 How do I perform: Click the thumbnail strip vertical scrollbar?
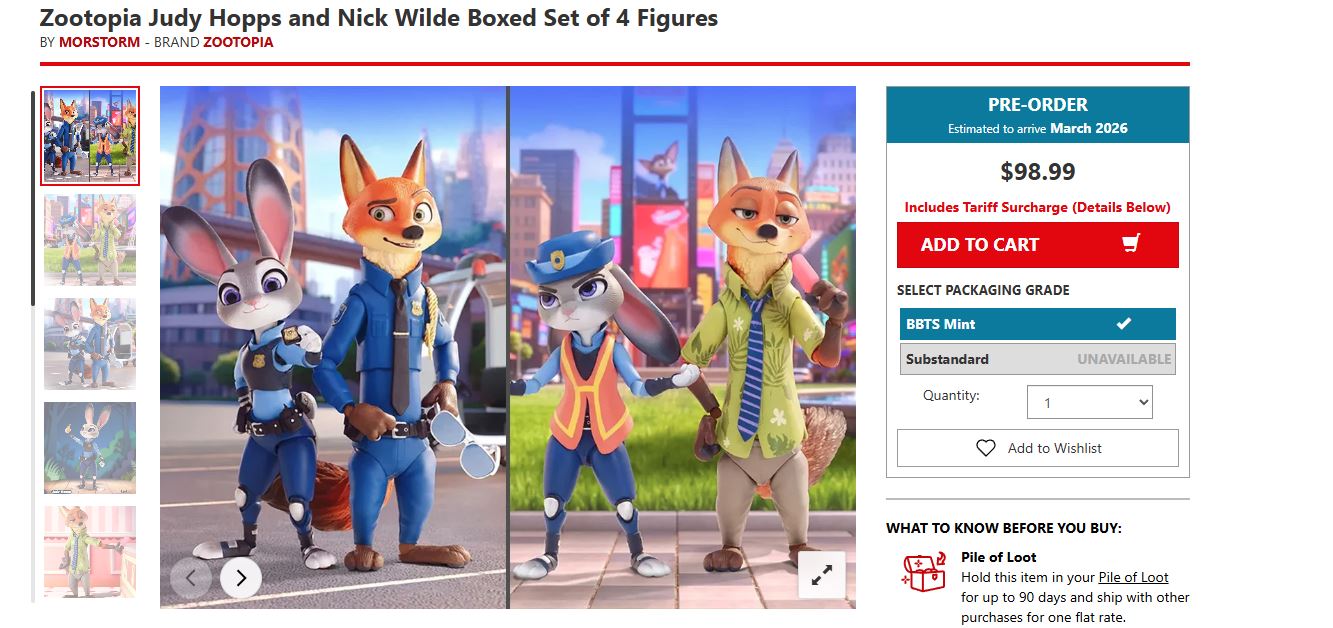click(33, 198)
